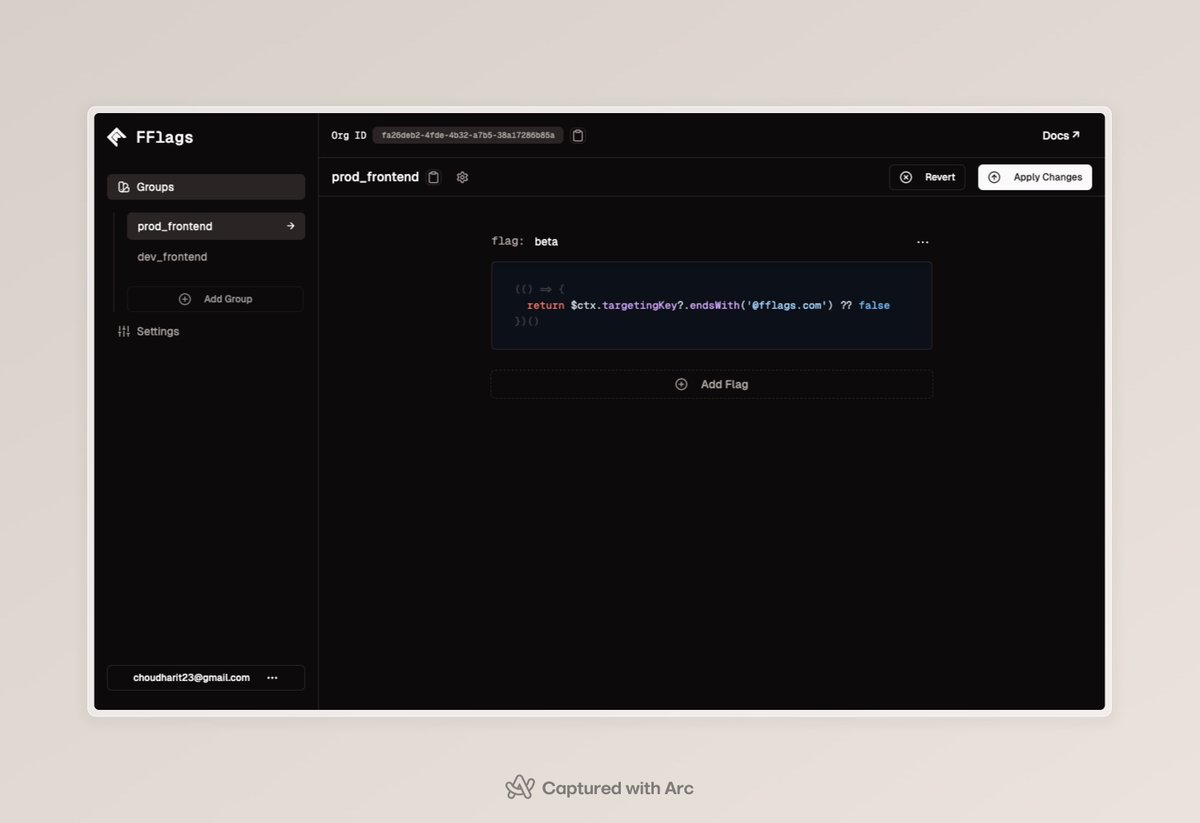Open the prod_frontend gear settings icon
Screen dimensions: 1200x823
(x=462, y=176)
